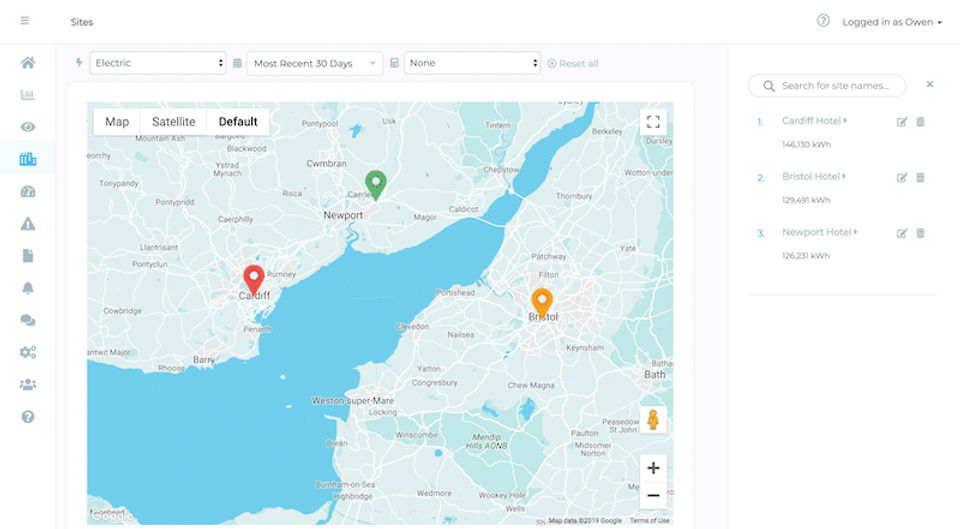This screenshot has width=960, height=529.
Task: Click the calendar icon beside date range
Action: pos(237,62)
